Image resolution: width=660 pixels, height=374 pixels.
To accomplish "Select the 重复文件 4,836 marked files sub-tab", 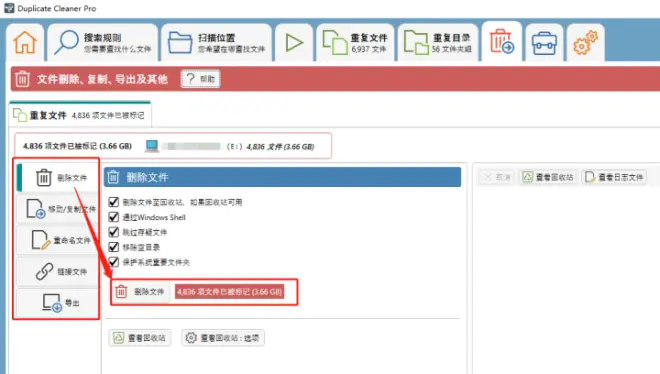I will (80, 115).
